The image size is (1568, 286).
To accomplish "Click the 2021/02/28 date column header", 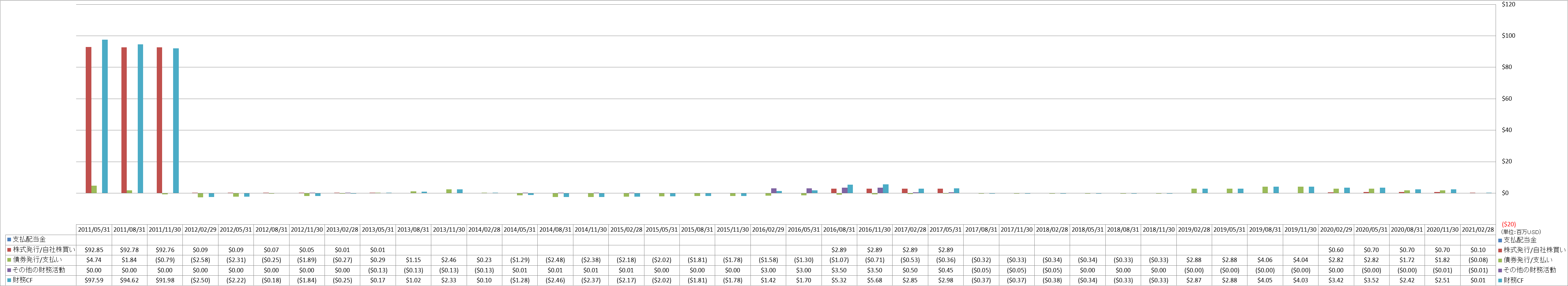I will pos(1478,229).
